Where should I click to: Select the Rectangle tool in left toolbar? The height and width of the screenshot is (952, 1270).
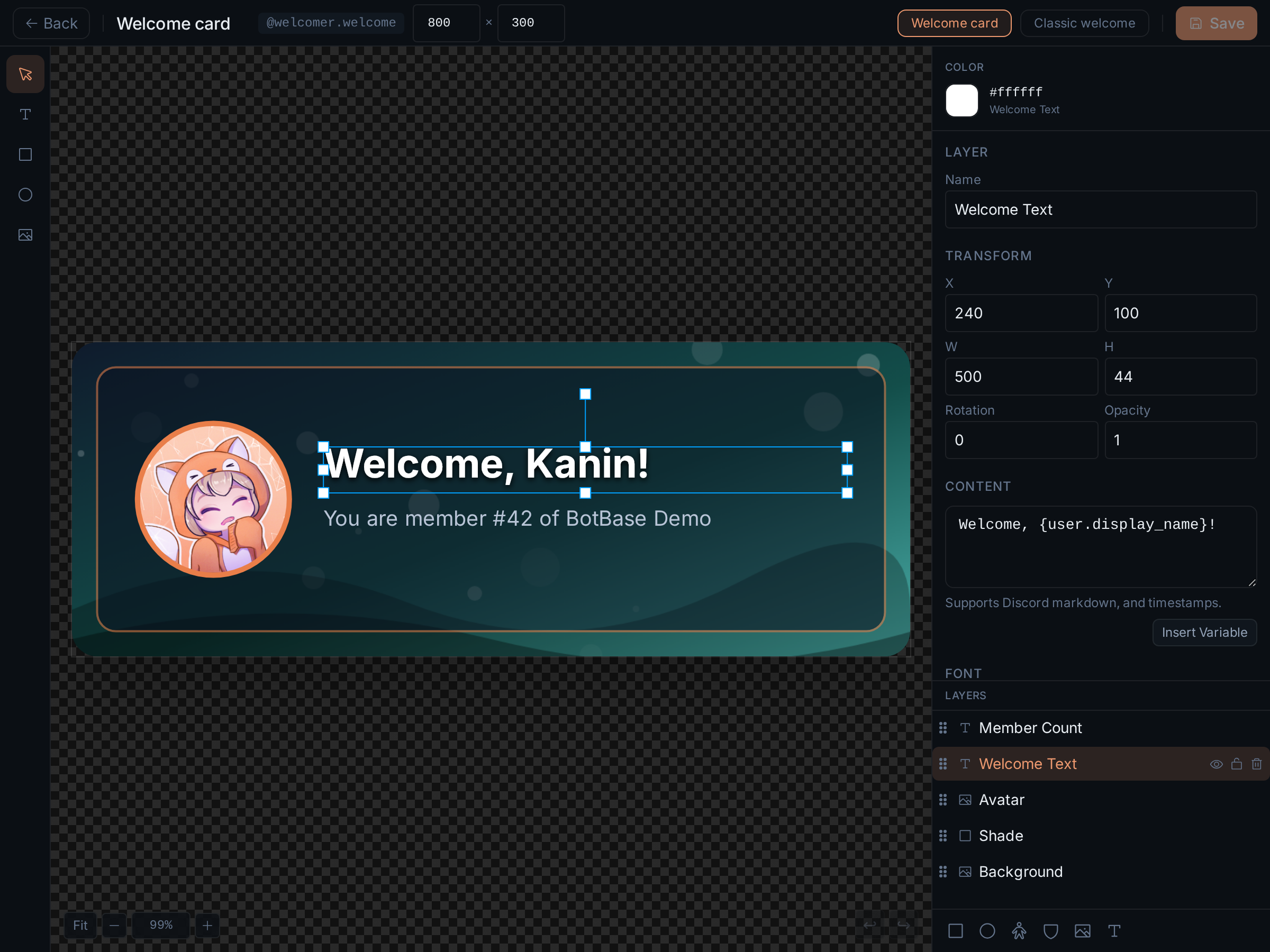pyautogui.click(x=25, y=154)
